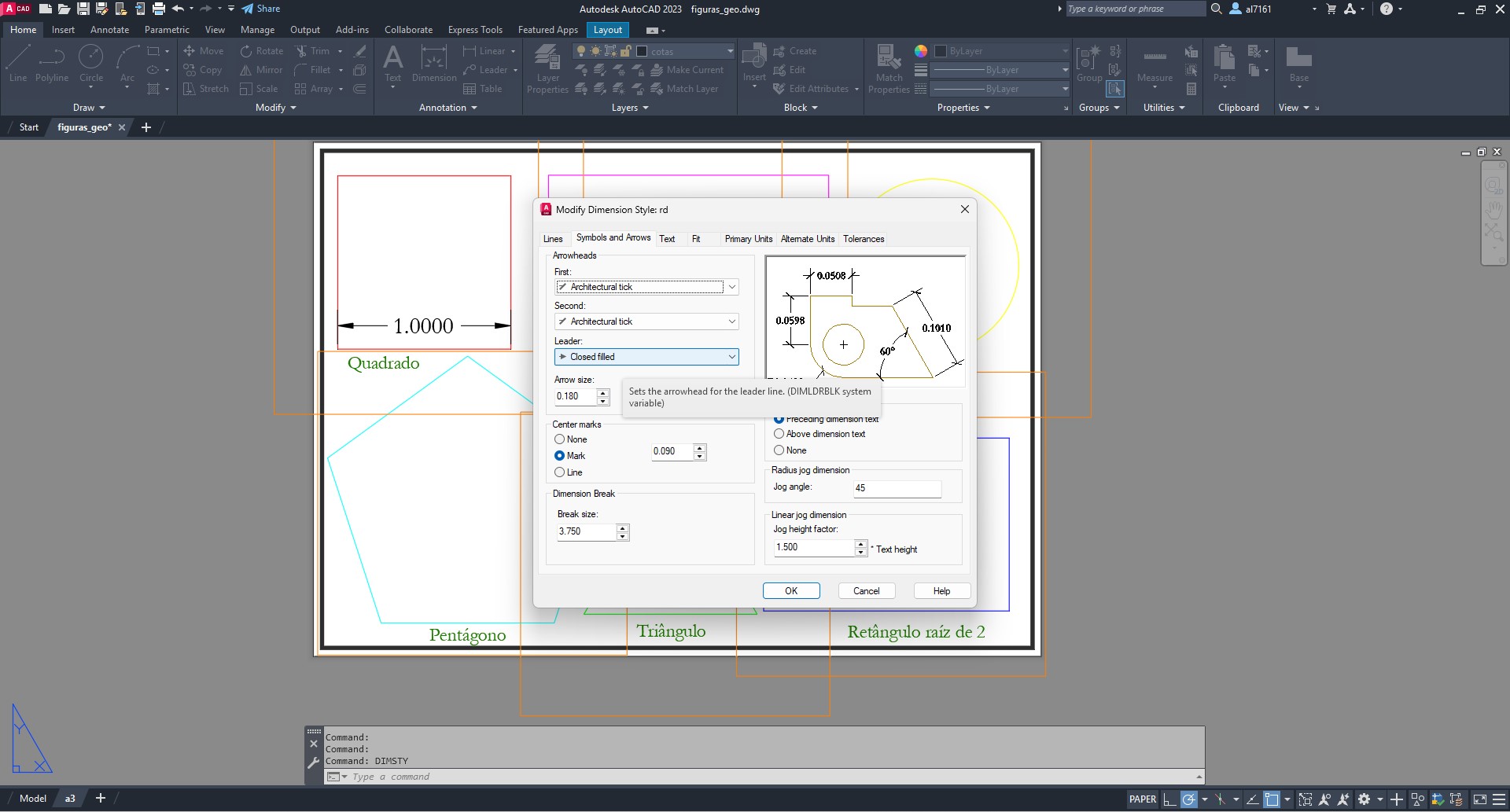This screenshot has width=1510, height=812.
Task: Click the Paste clipboard icon
Action: pyautogui.click(x=1224, y=63)
